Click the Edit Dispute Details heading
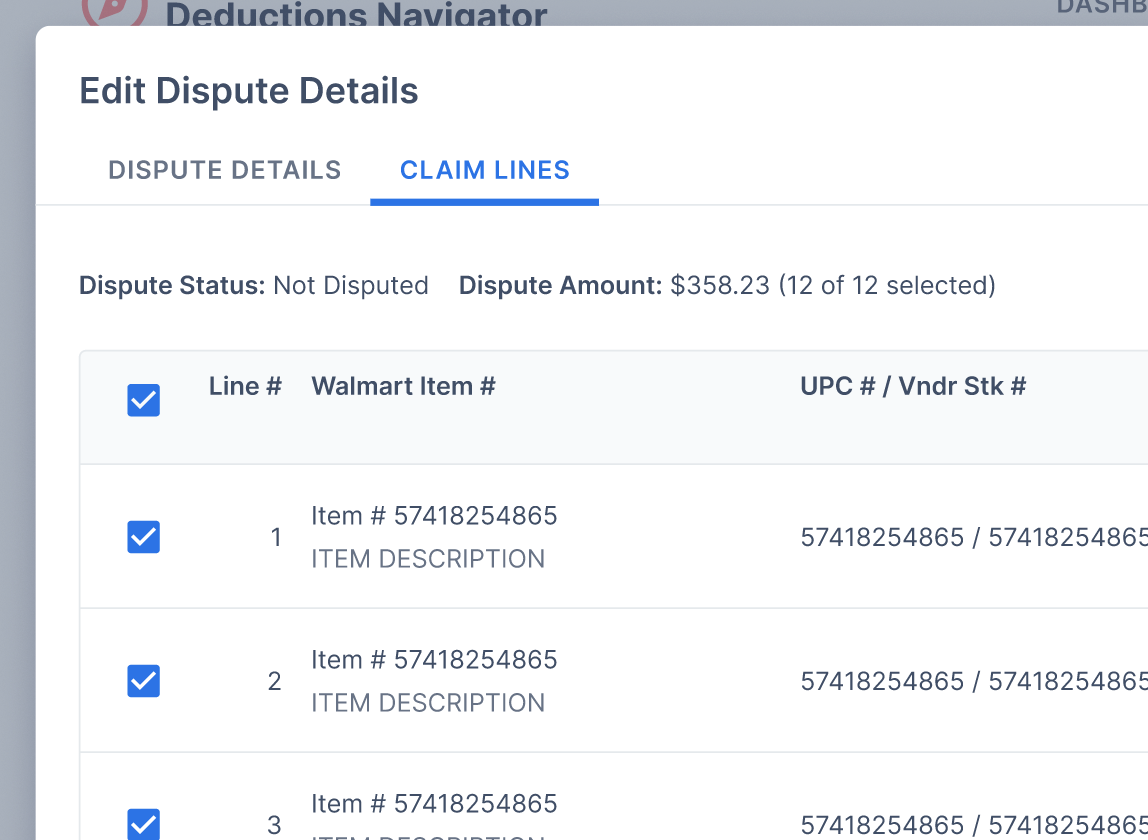1148x840 pixels. (248, 90)
